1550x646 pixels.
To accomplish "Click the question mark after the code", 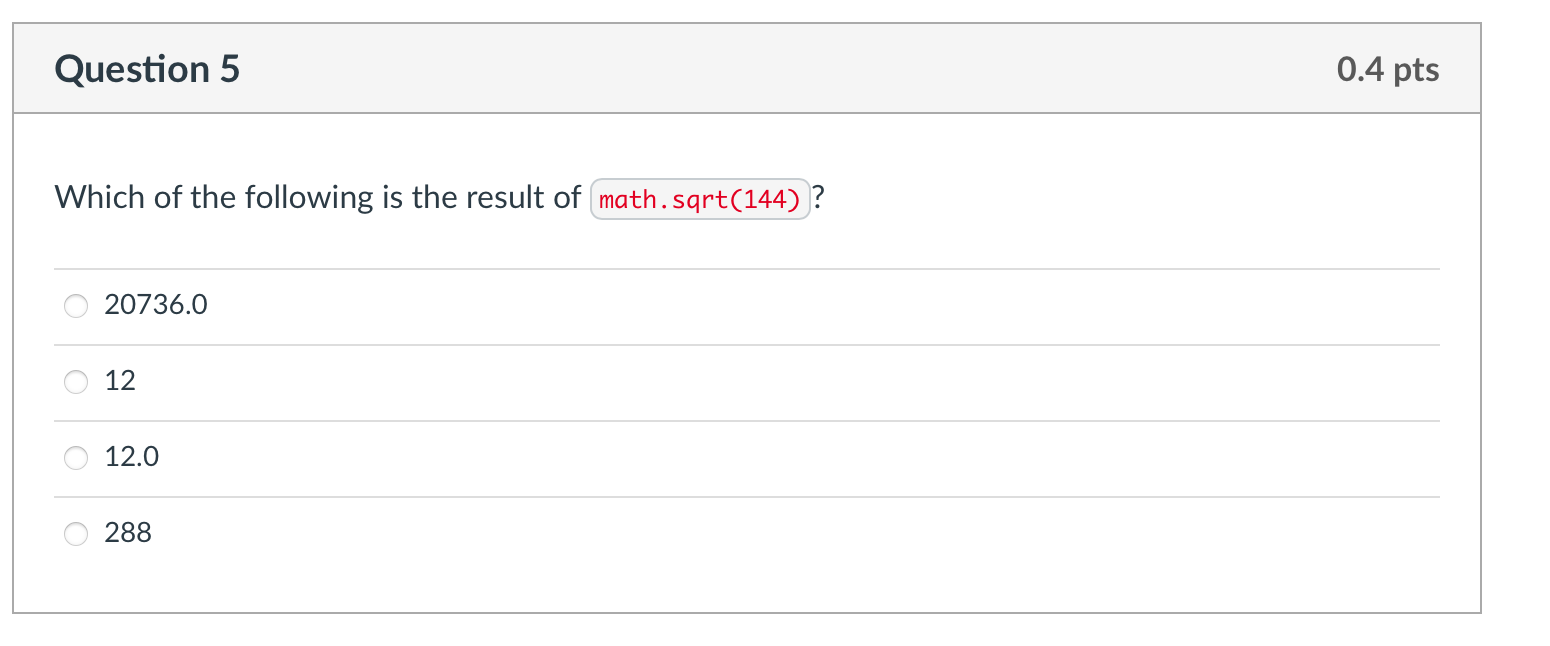I will click(819, 197).
